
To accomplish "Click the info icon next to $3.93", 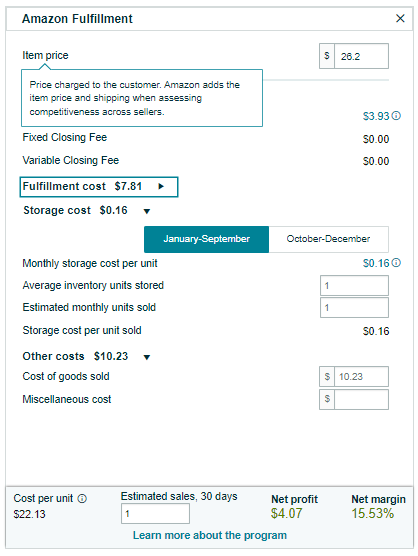I will 397,116.
